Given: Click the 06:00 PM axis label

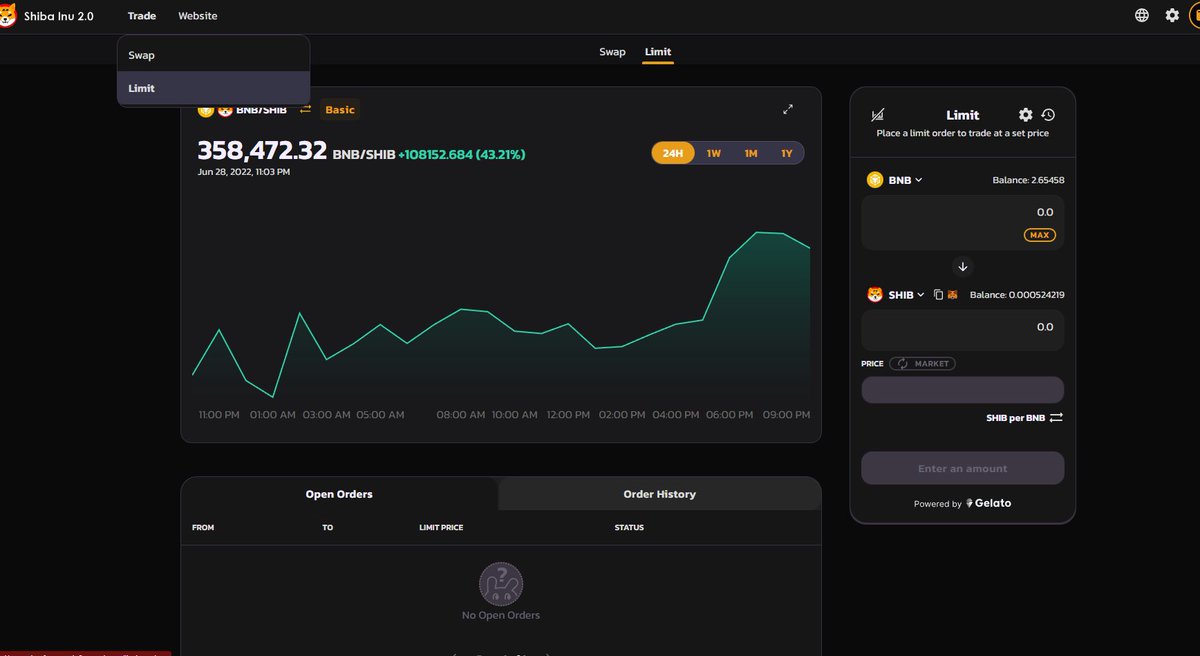Looking at the screenshot, I should tap(730, 414).
